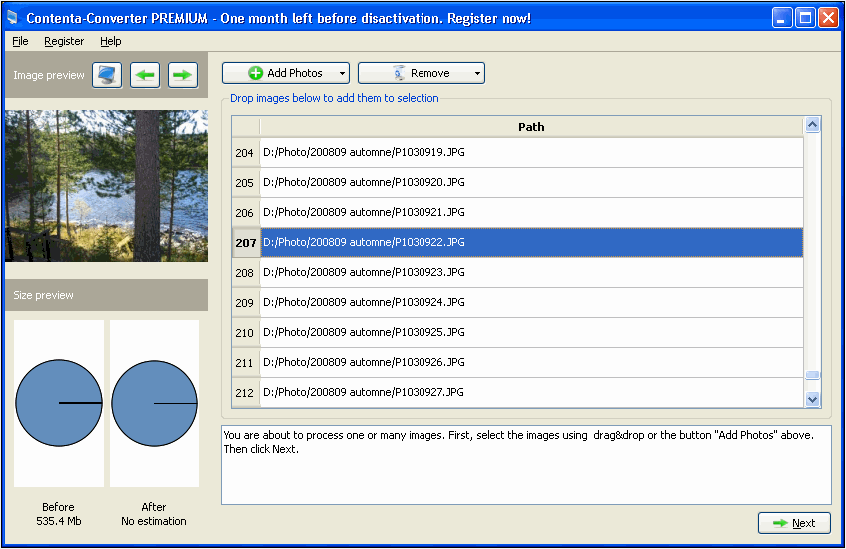The height and width of the screenshot is (549, 846).
Task: Click row number 206 header
Action: click(245, 212)
